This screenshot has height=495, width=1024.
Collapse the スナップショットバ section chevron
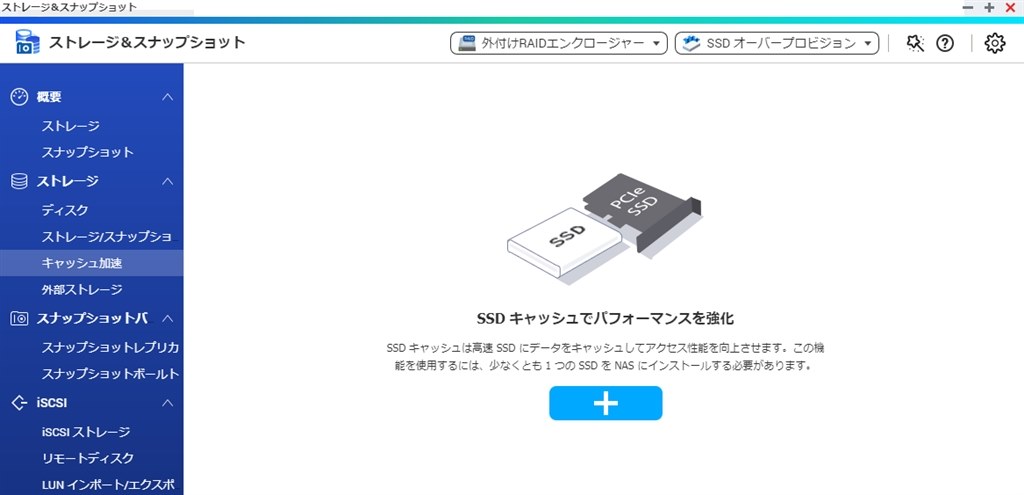167,319
